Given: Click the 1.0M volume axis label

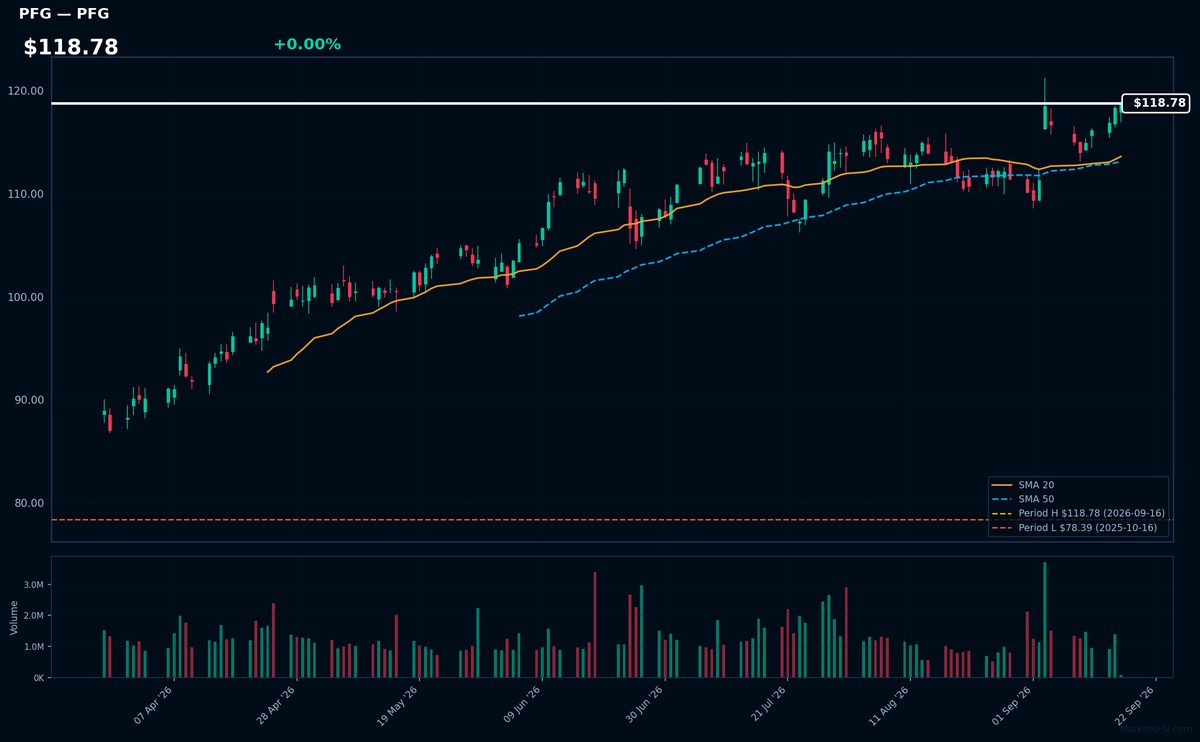Looking at the screenshot, I should [35, 647].
